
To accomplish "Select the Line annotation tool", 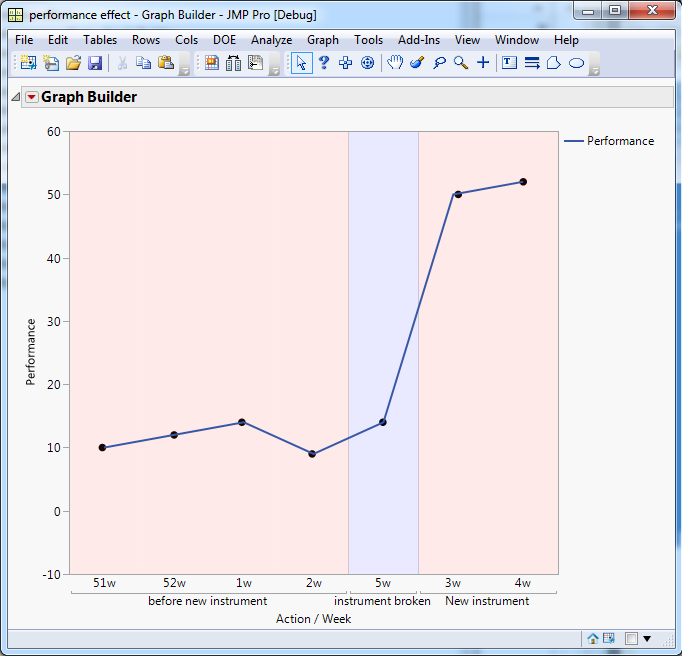I will (532, 63).
